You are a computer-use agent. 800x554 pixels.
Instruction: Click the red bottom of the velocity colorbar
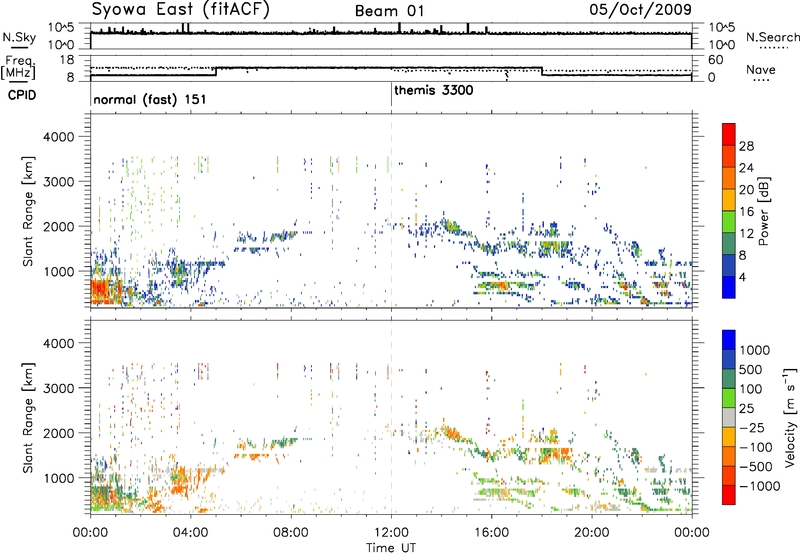729,495
